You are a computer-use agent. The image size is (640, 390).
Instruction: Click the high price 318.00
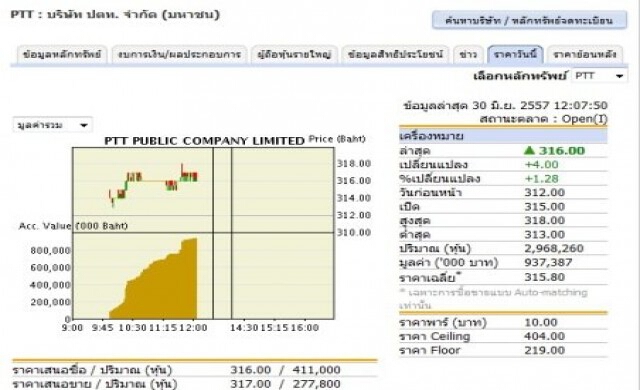coord(544,220)
